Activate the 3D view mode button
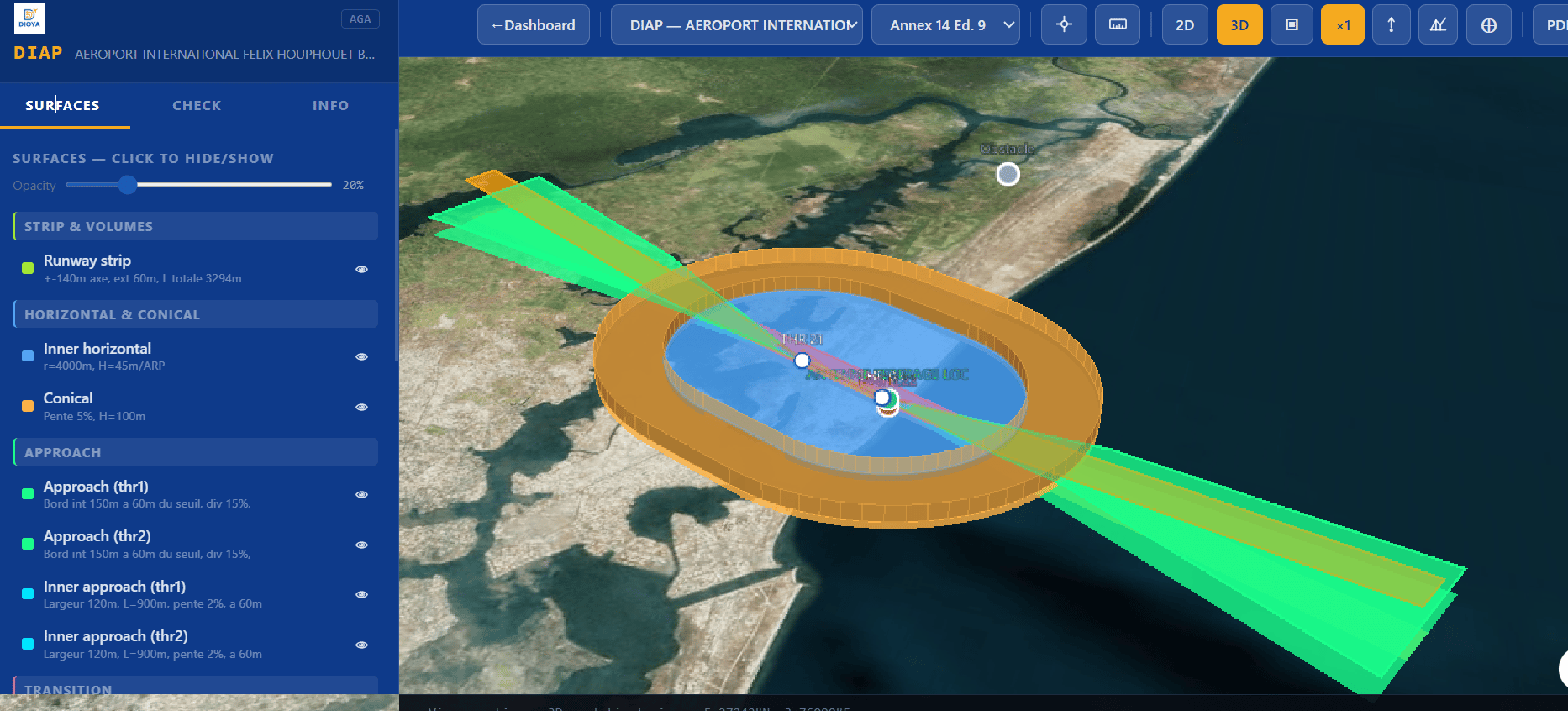 pos(1239,24)
